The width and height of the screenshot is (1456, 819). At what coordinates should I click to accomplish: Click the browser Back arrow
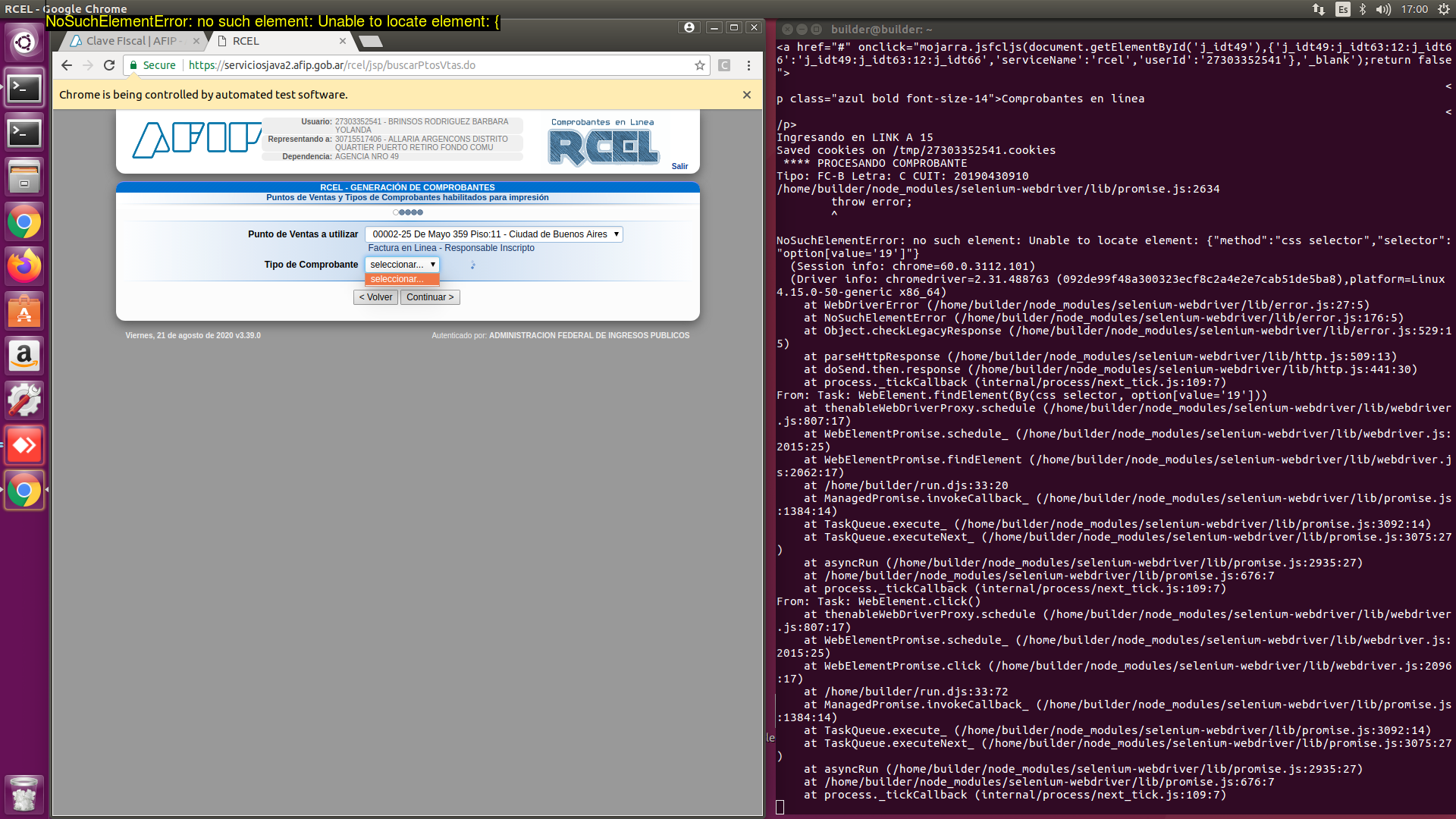[67, 65]
